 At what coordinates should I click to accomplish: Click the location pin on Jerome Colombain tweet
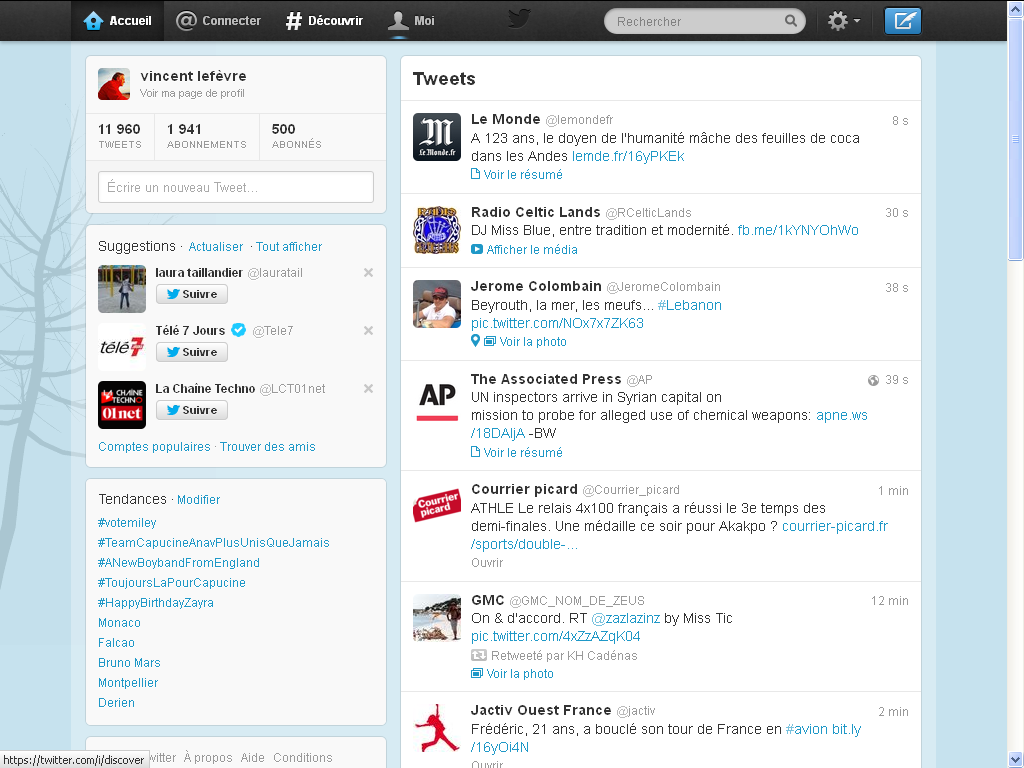475,341
